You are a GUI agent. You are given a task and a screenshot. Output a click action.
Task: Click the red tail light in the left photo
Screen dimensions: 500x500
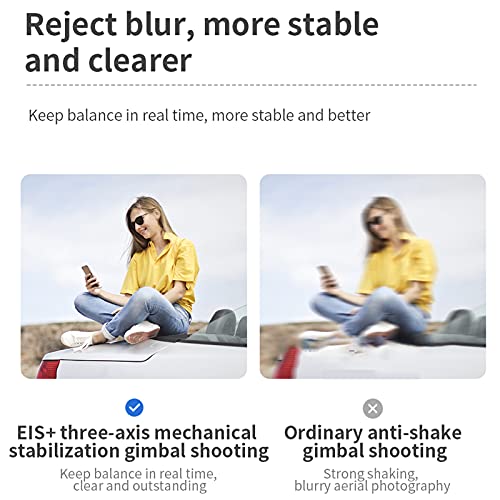pyautogui.click(x=47, y=369)
